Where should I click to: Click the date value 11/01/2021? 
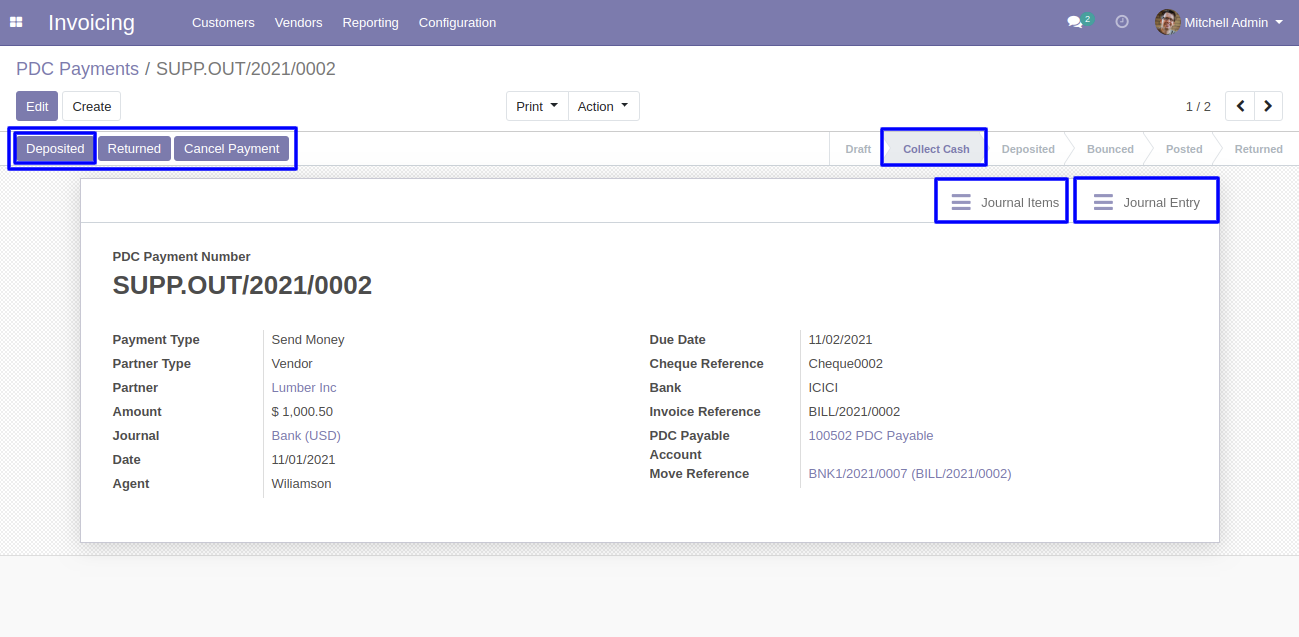click(x=304, y=460)
